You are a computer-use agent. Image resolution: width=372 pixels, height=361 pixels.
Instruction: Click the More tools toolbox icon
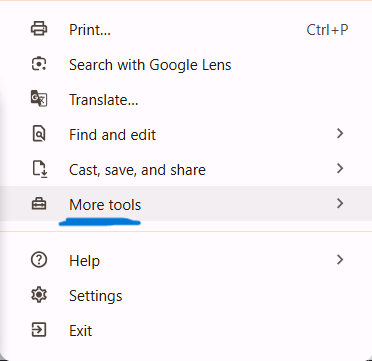point(39,204)
